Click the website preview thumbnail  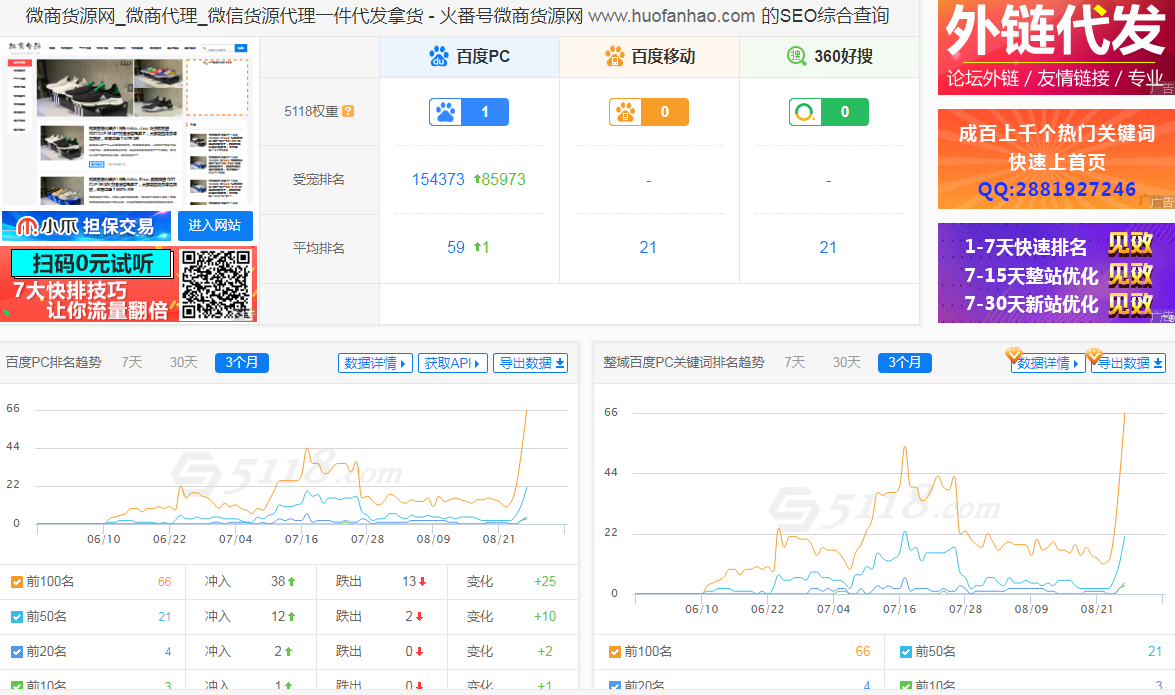point(129,121)
